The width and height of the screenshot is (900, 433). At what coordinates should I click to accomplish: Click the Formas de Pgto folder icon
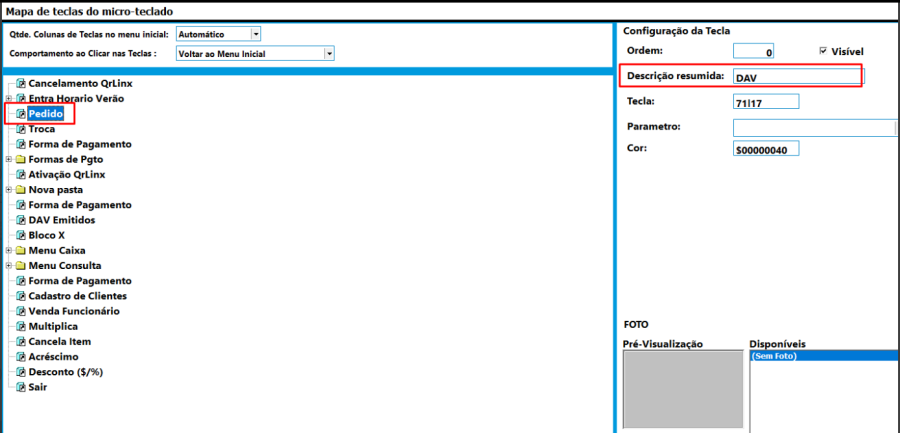coord(21,160)
